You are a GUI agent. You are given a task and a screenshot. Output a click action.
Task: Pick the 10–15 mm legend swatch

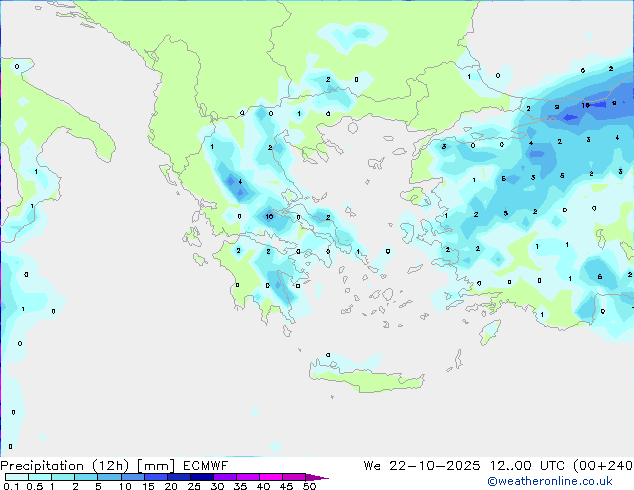click(x=132, y=477)
